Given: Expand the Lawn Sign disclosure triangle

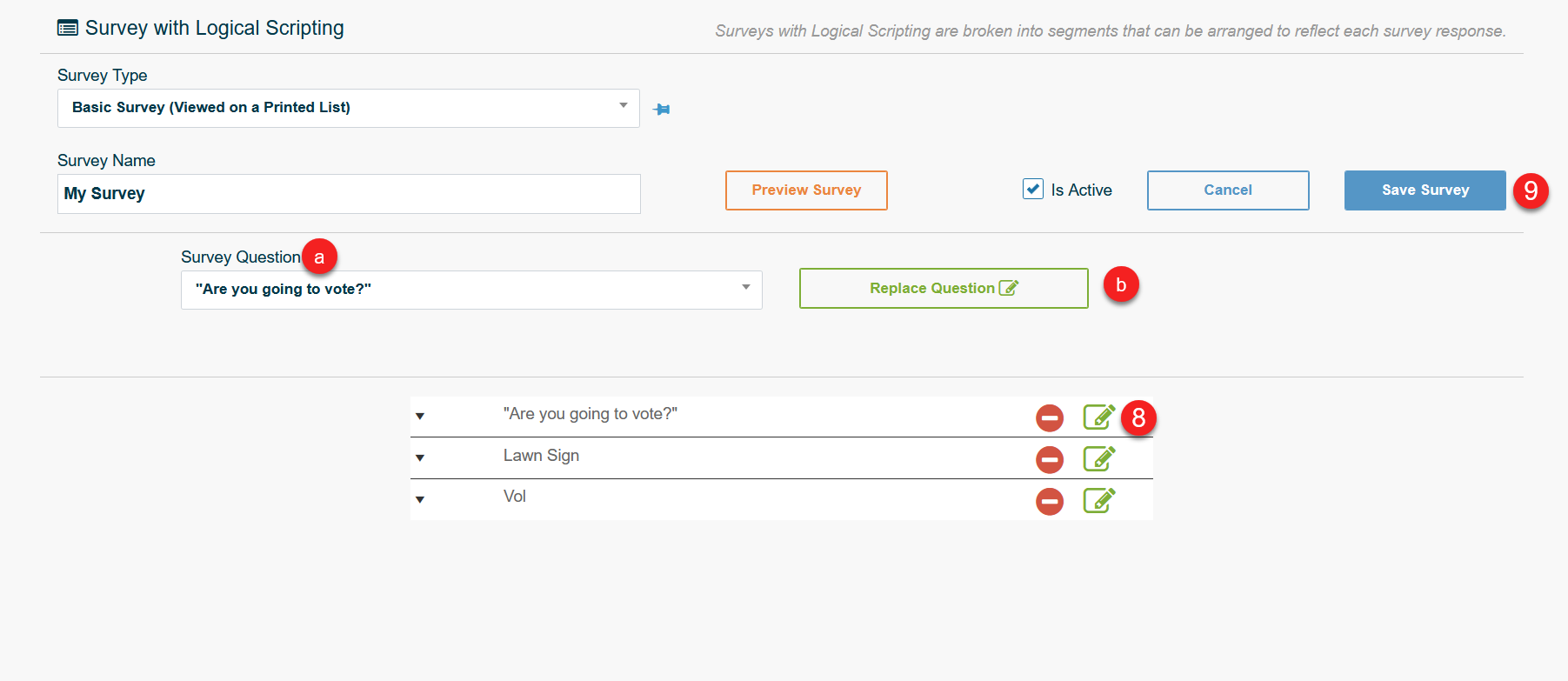Looking at the screenshot, I should (420, 458).
